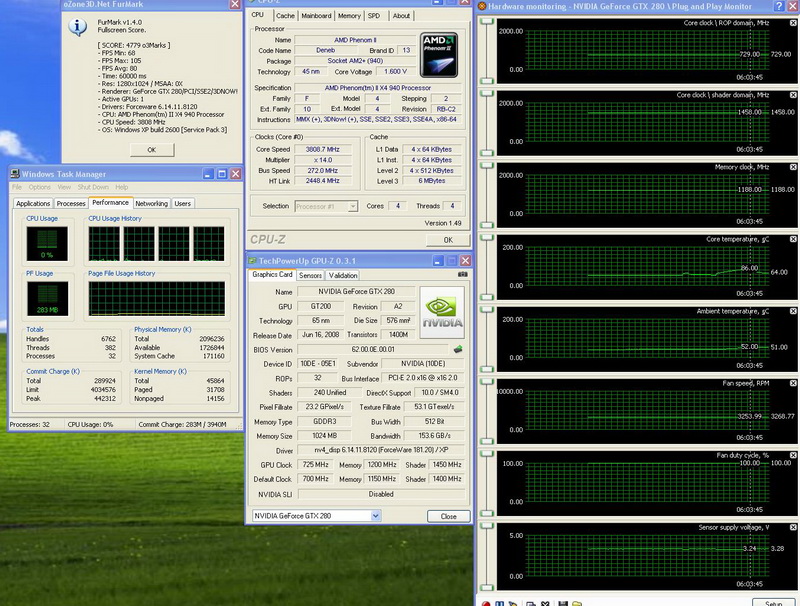Click the GPU-Z BIOS Version 62.00.0E.00.01 field
800x606 pixels.
(373, 349)
